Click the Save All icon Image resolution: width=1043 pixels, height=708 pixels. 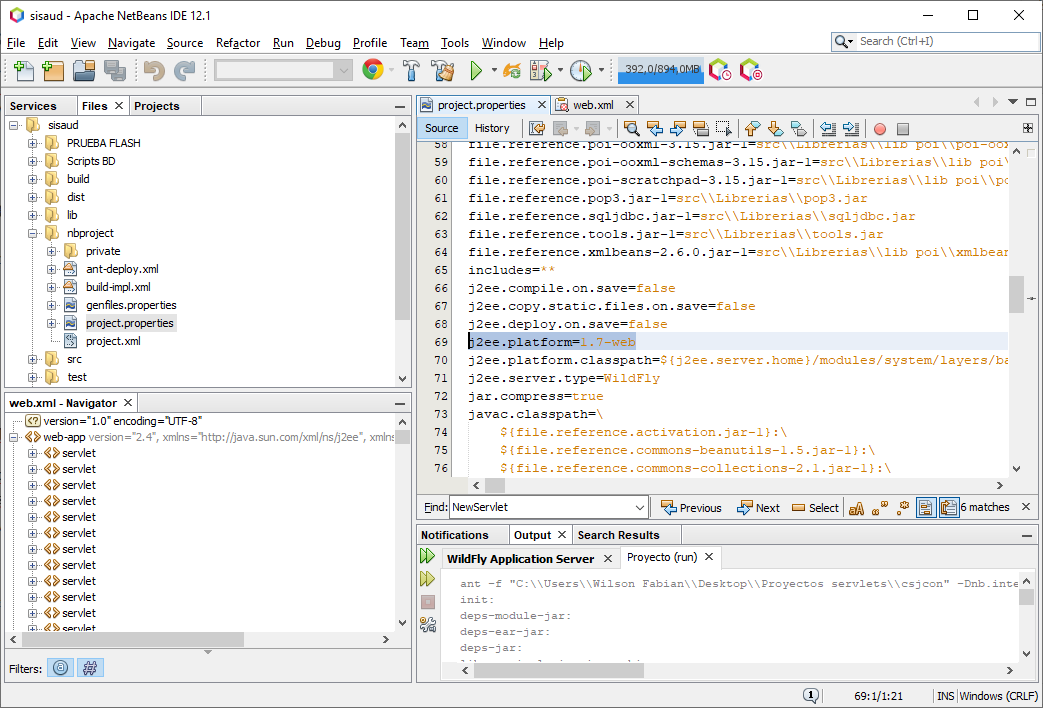click(114, 70)
